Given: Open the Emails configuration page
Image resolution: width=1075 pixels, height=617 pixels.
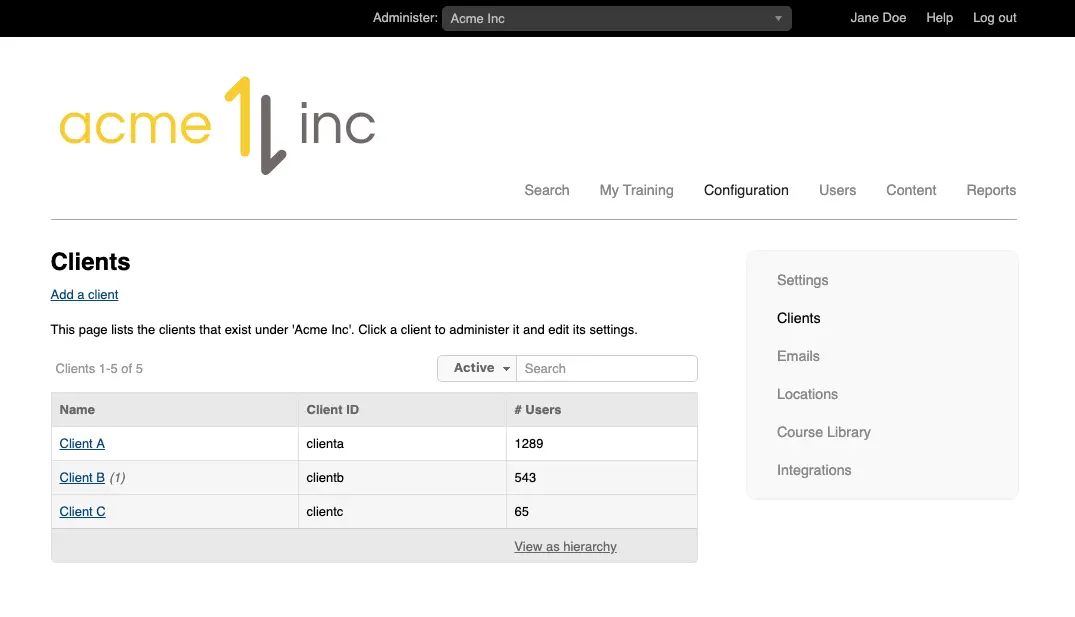Looking at the screenshot, I should click(x=798, y=356).
